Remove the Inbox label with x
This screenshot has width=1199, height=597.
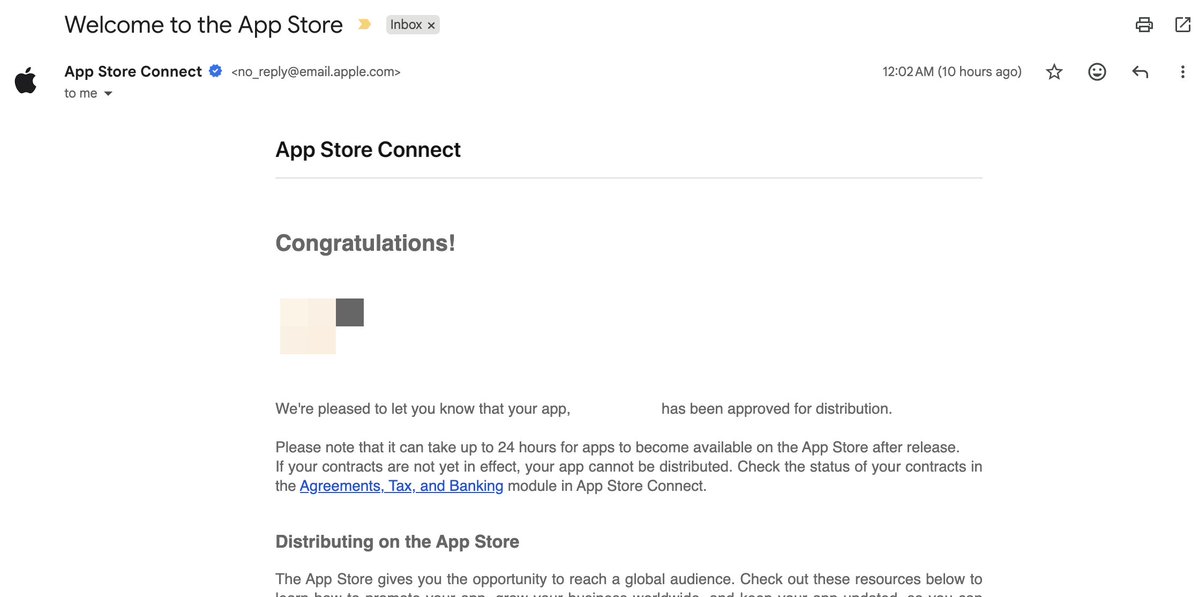click(x=431, y=25)
